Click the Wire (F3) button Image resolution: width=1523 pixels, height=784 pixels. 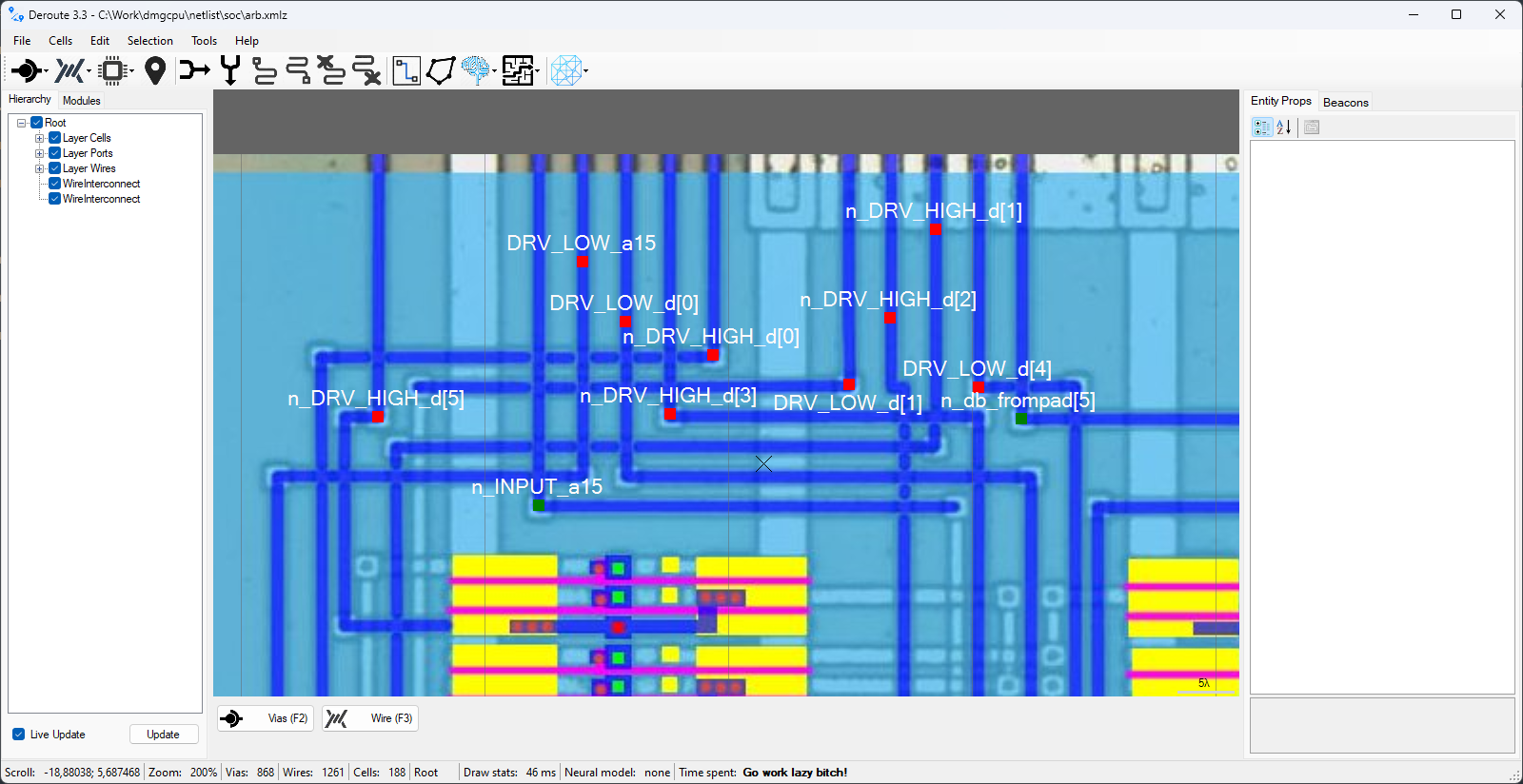tap(370, 718)
